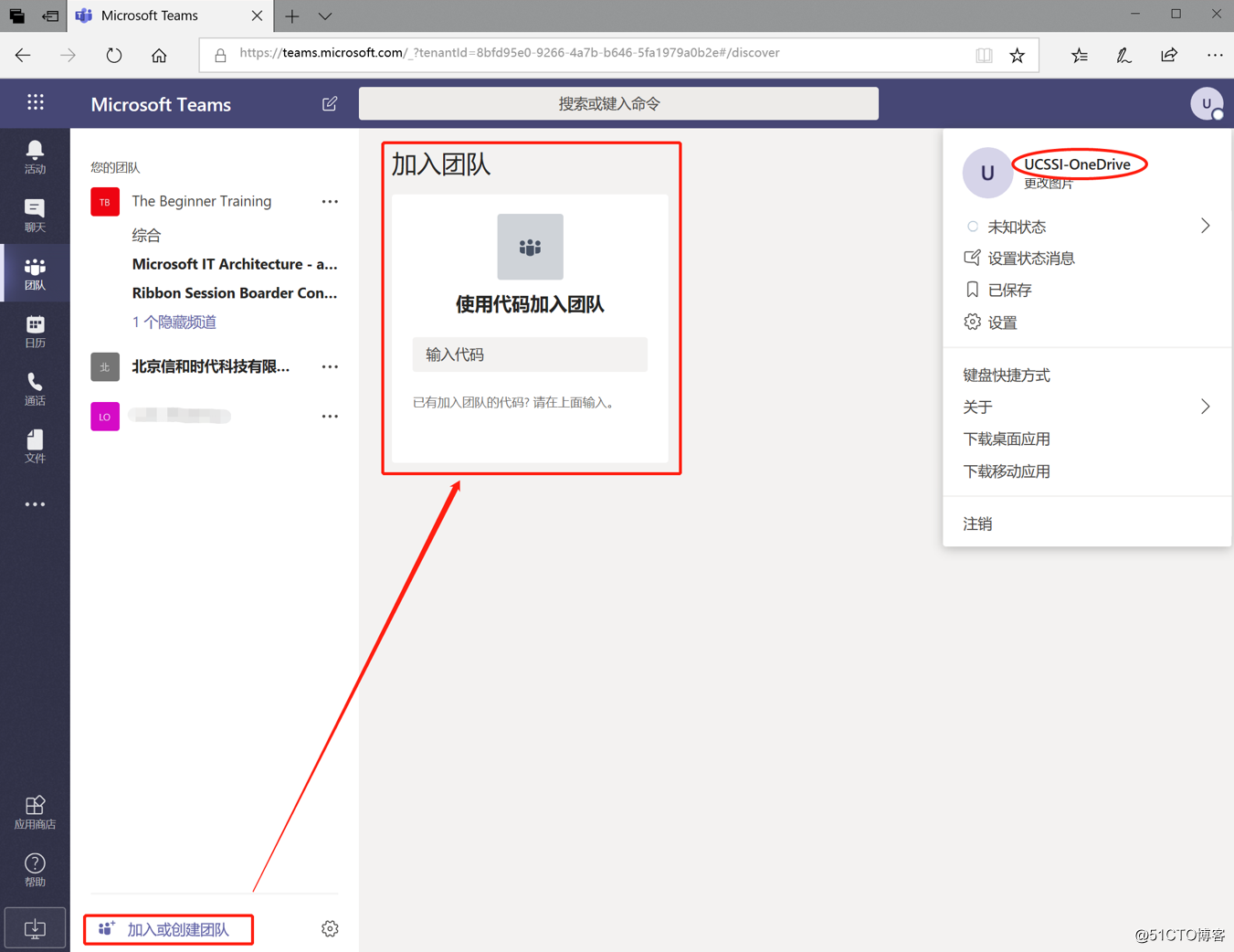Select The Beginner Training team
Image resolution: width=1234 pixels, height=952 pixels.
tap(202, 202)
